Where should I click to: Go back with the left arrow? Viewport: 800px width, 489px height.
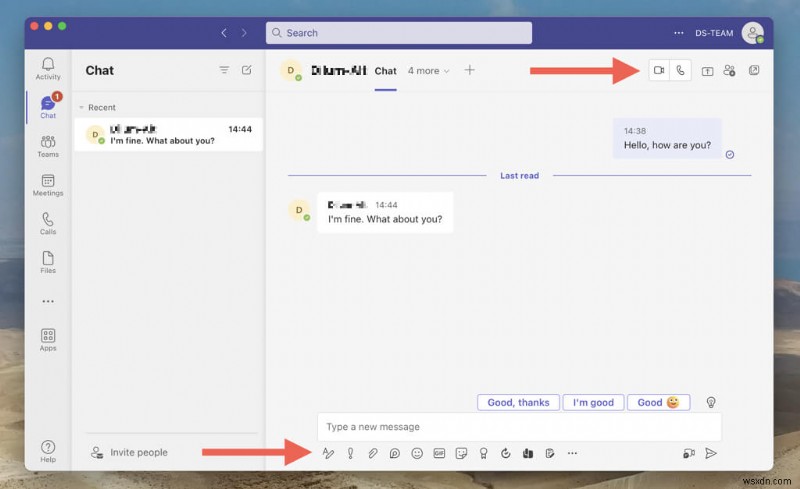coord(224,33)
